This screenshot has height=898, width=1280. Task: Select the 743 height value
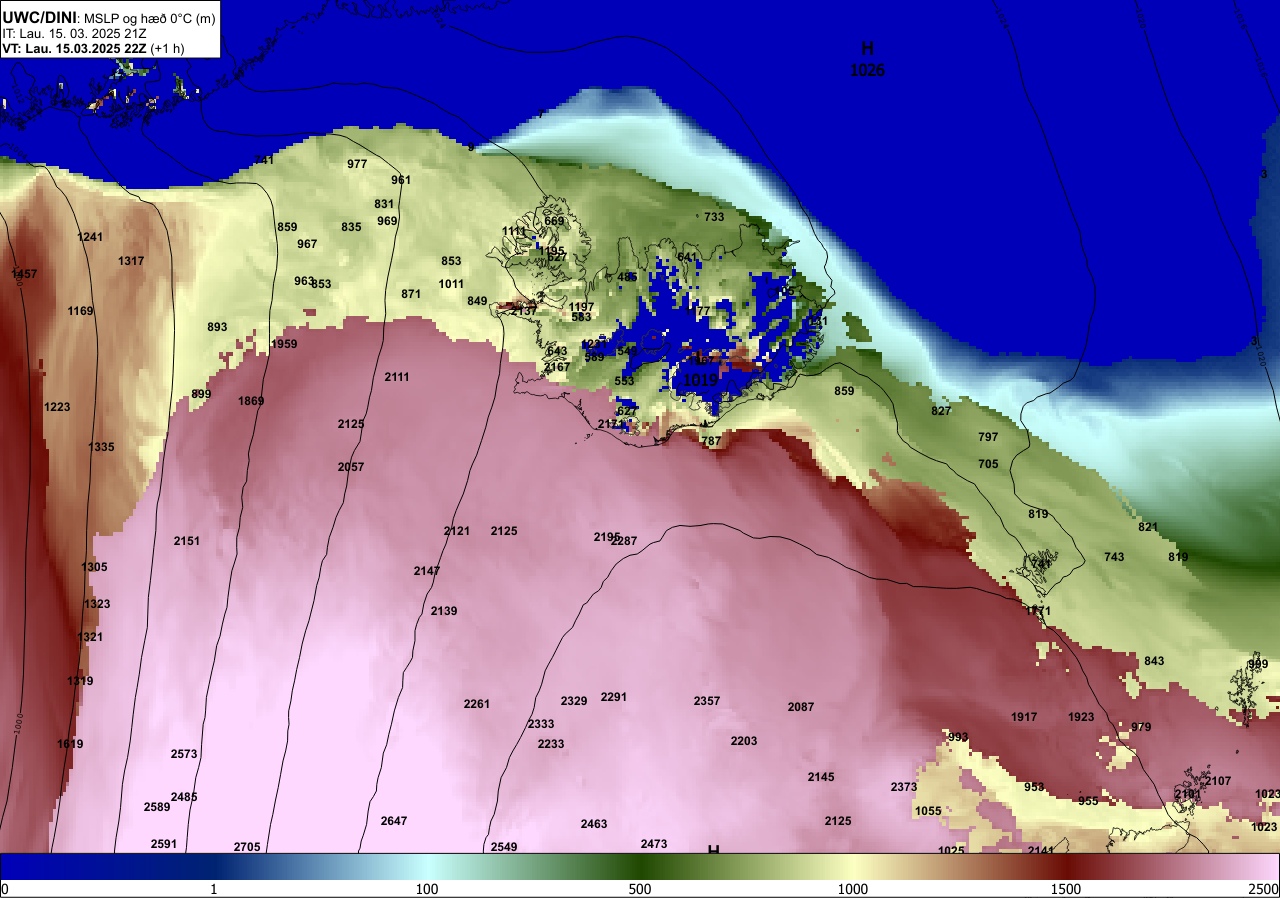click(x=1114, y=557)
